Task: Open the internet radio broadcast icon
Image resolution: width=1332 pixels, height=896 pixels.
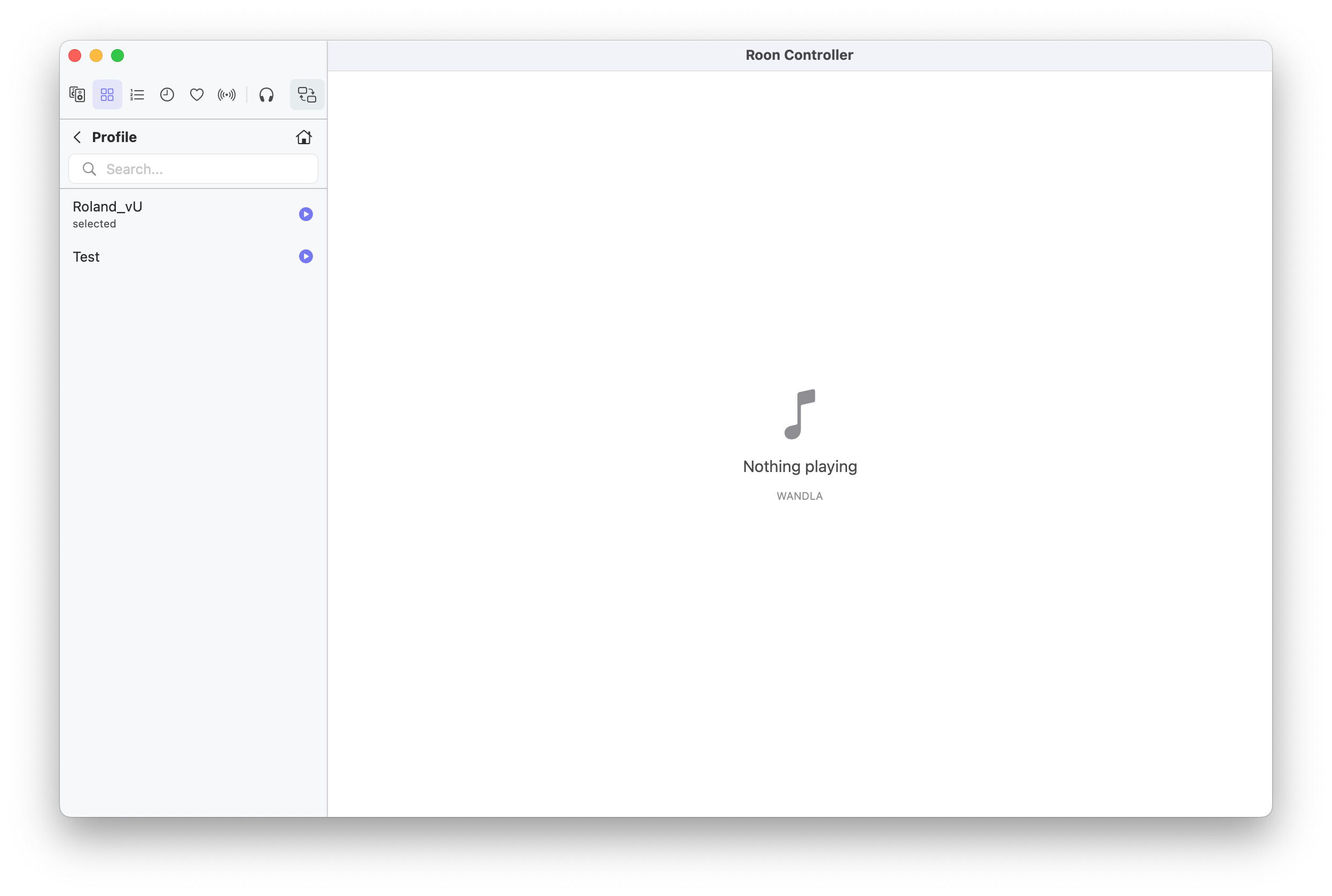Action: [226, 95]
